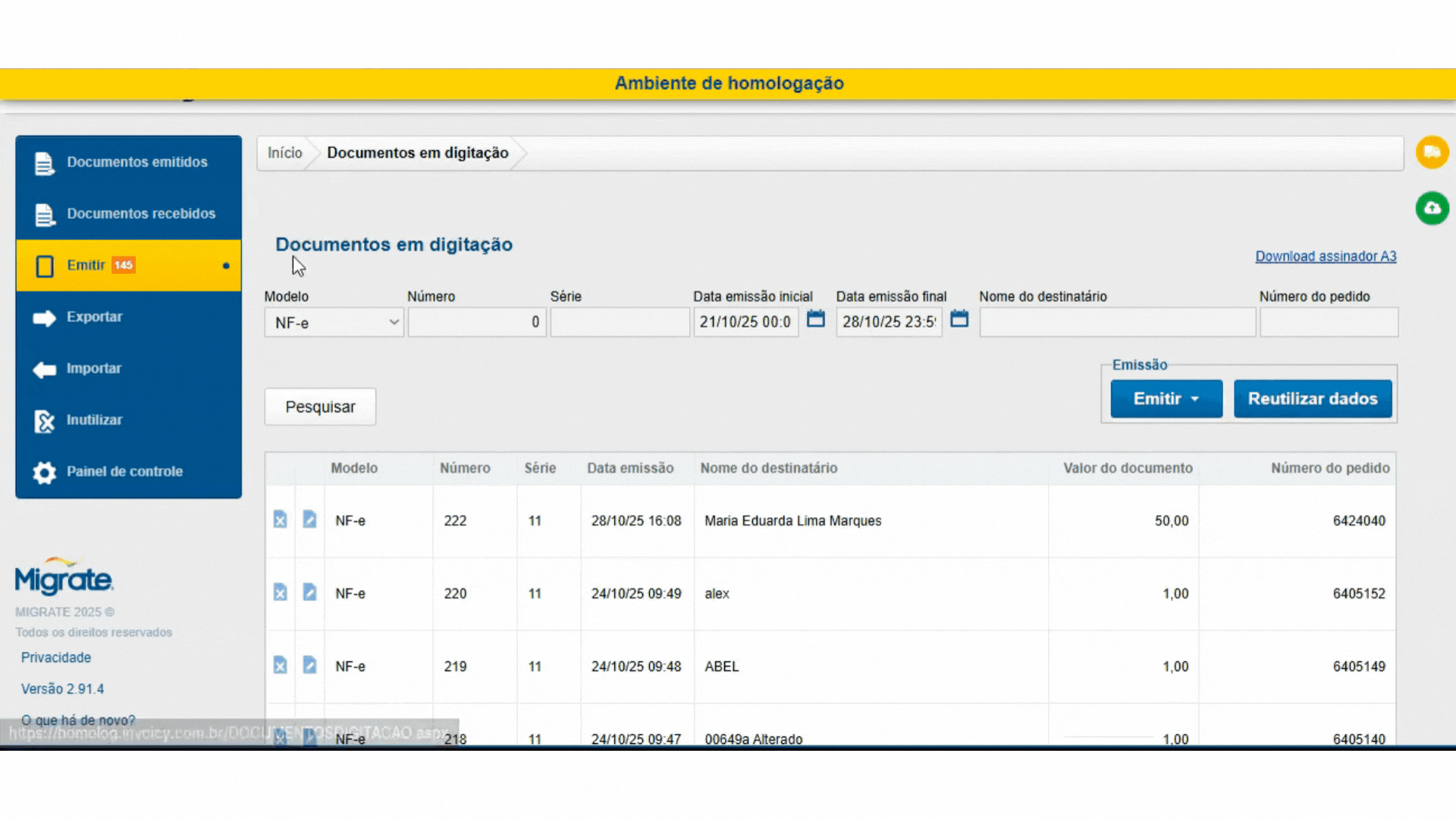Image resolution: width=1456 pixels, height=819 pixels.
Task: Focus the Nome do destinatário field
Action: [x=1116, y=322]
